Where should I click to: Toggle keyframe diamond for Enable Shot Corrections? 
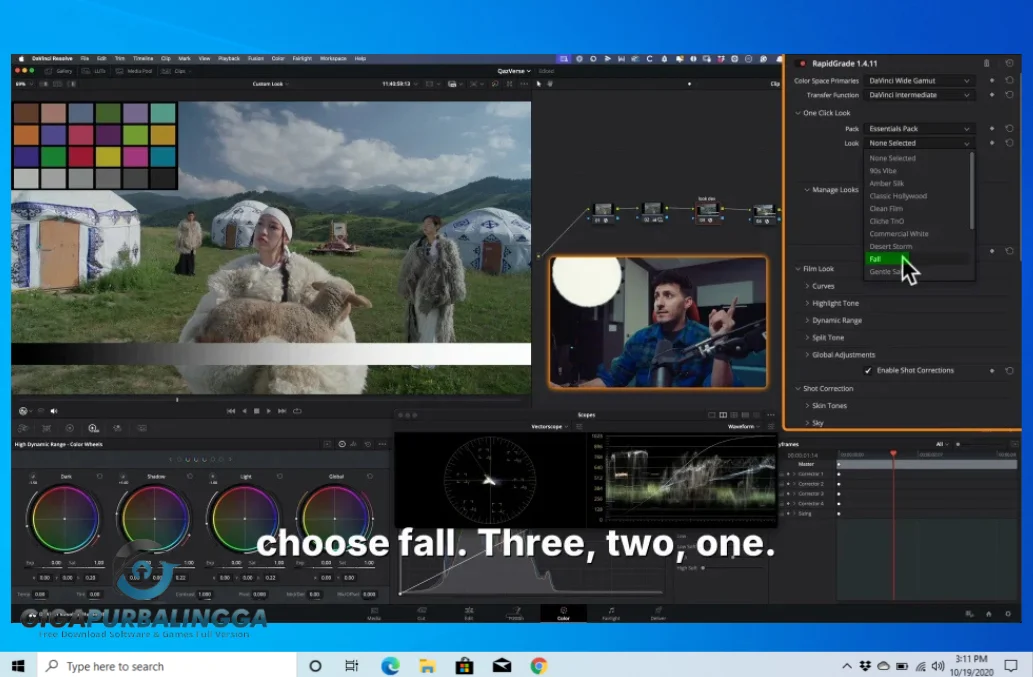(x=992, y=371)
